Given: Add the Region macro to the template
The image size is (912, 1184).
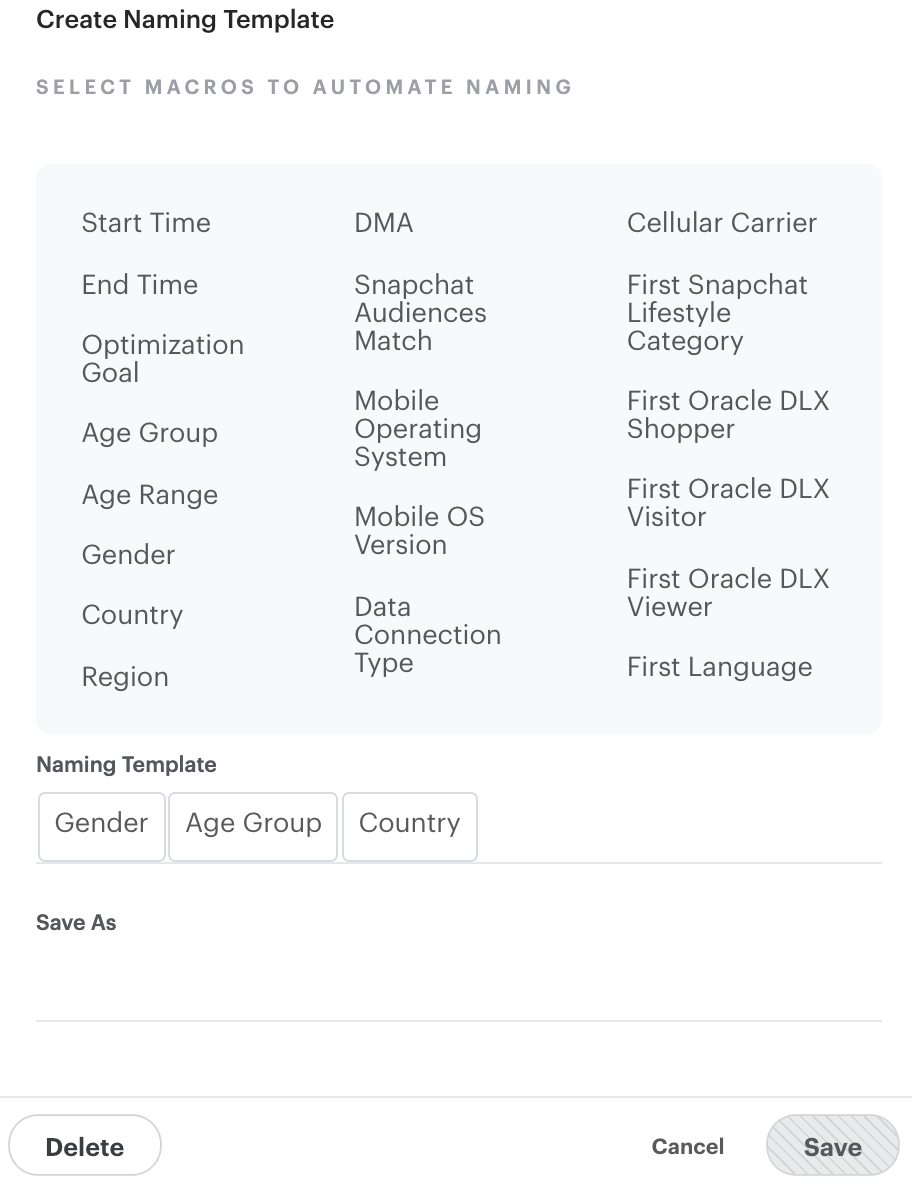Looking at the screenshot, I should coord(124,677).
